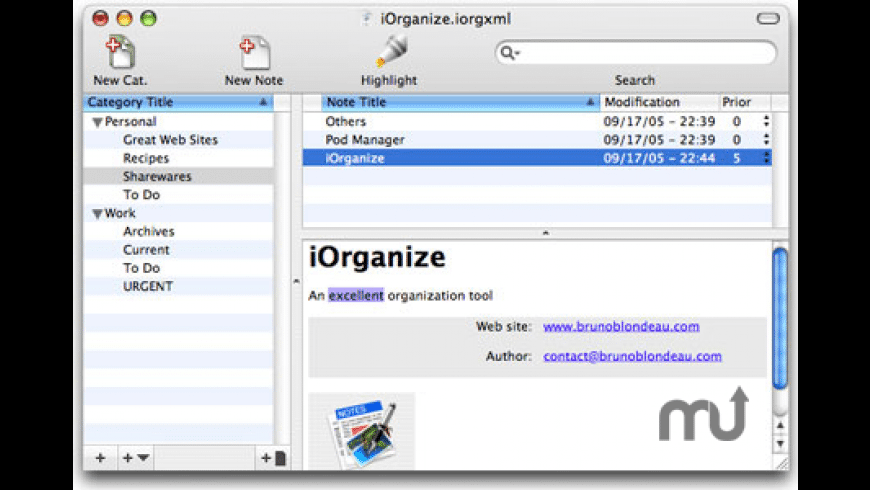Click the window title document icon
The image size is (870, 490).
tap(366, 19)
